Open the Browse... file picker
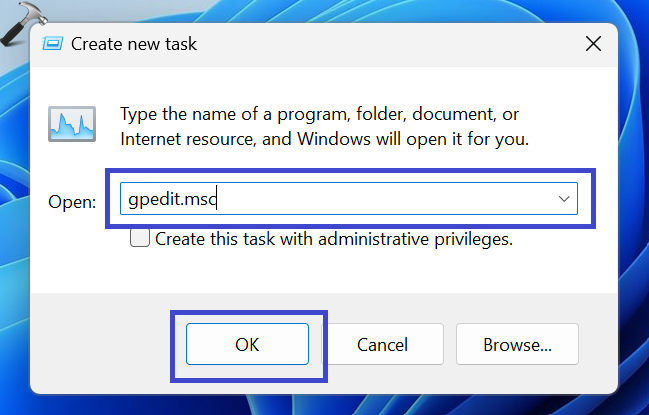 point(517,345)
